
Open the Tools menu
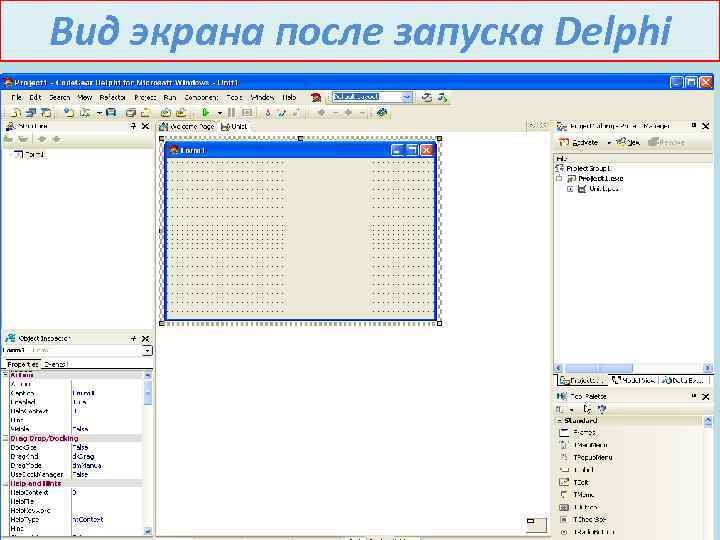[234, 97]
